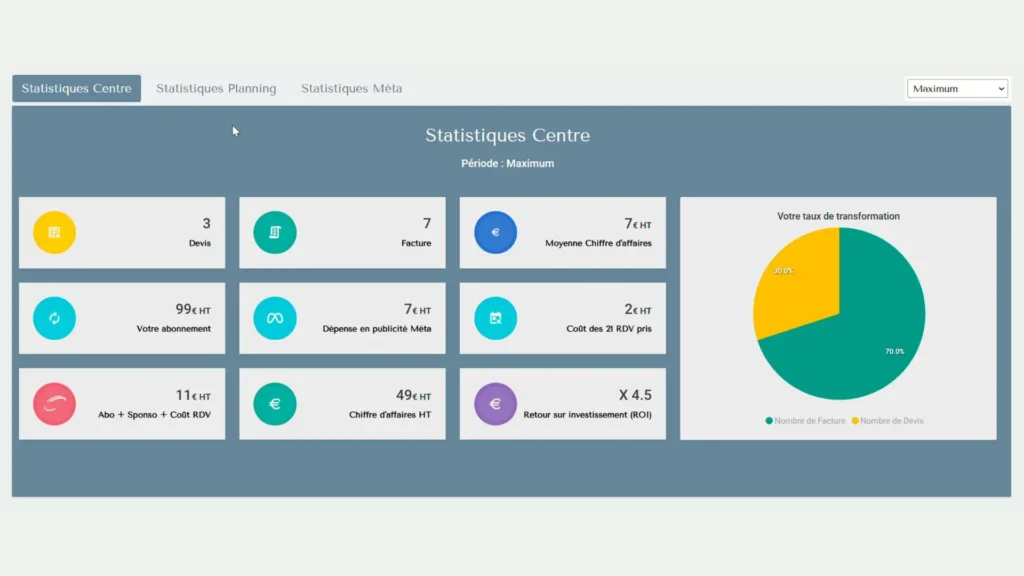The image size is (1024, 576).
Task: Click the Votre taux de transformation chart title
Action: click(838, 216)
